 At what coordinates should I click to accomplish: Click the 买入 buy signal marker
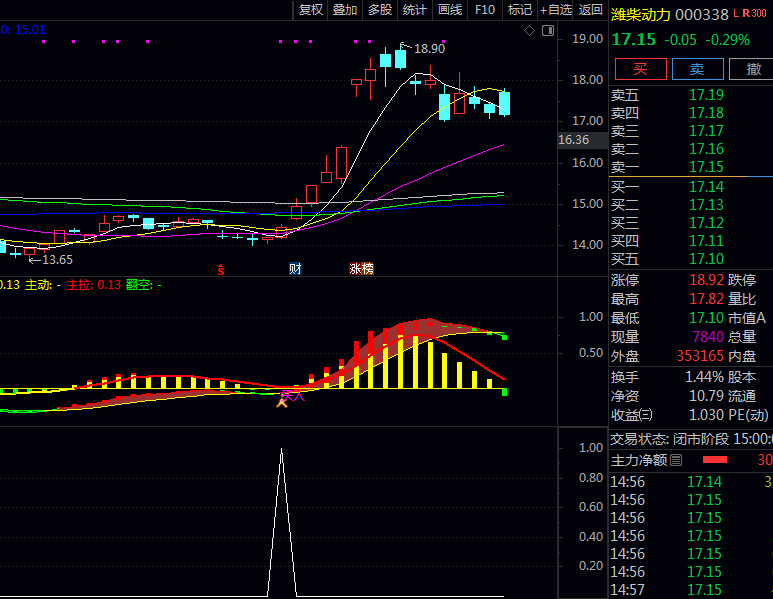point(291,397)
